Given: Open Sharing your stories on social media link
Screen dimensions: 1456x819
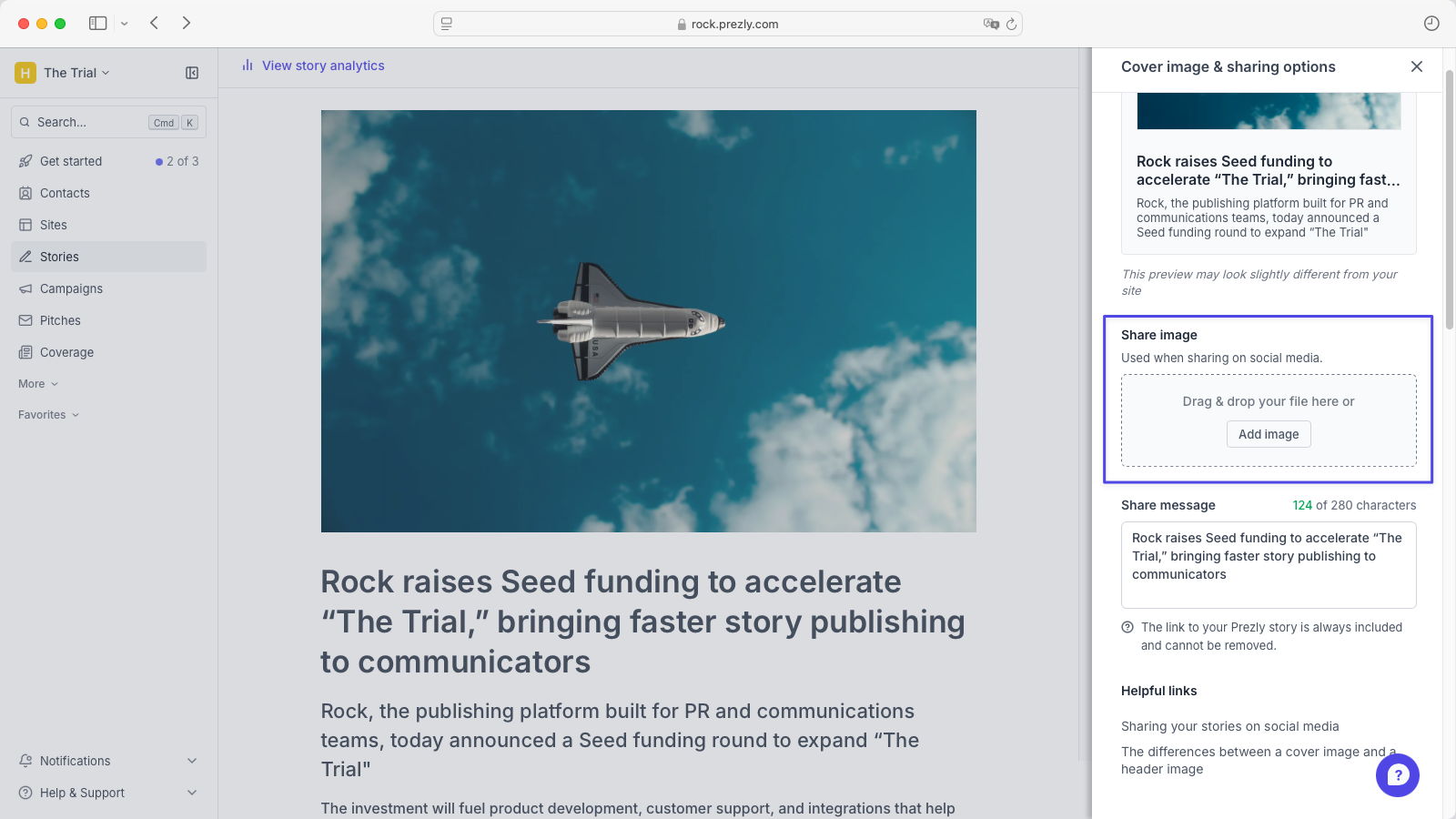Looking at the screenshot, I should point(1229,726).
